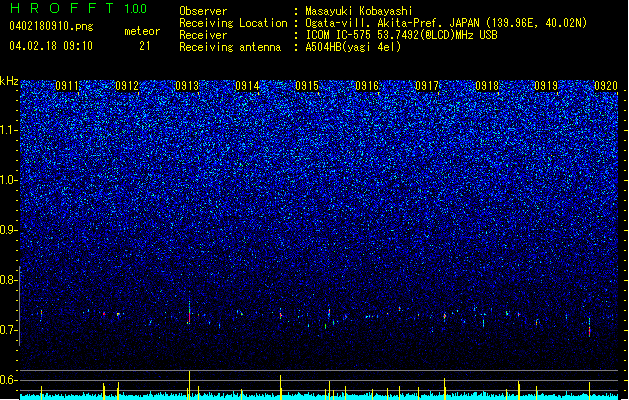The width and height of the screenshot is (629, 400).
Task: Click the observer name Masayuki Kobayashi
Action: [359, 11]
